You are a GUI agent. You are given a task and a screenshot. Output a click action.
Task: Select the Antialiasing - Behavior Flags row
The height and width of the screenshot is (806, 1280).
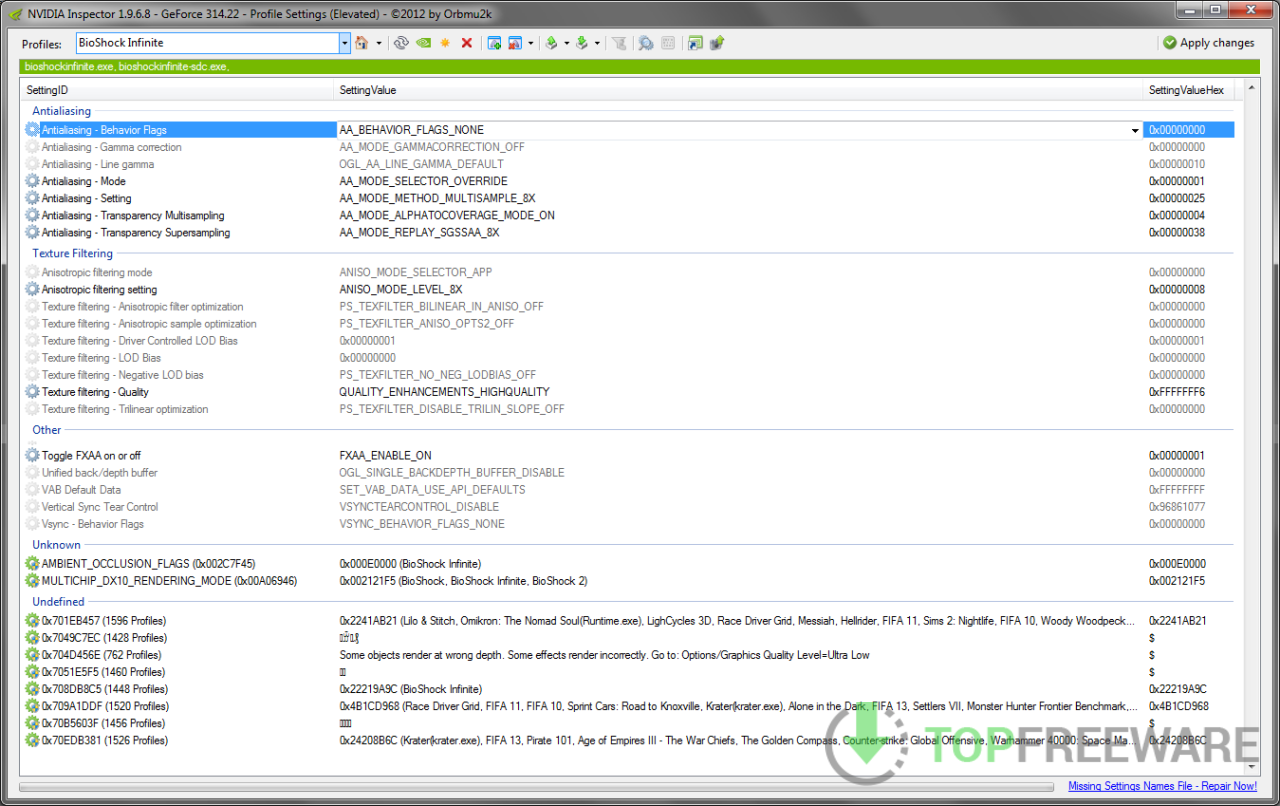point(628,130)
